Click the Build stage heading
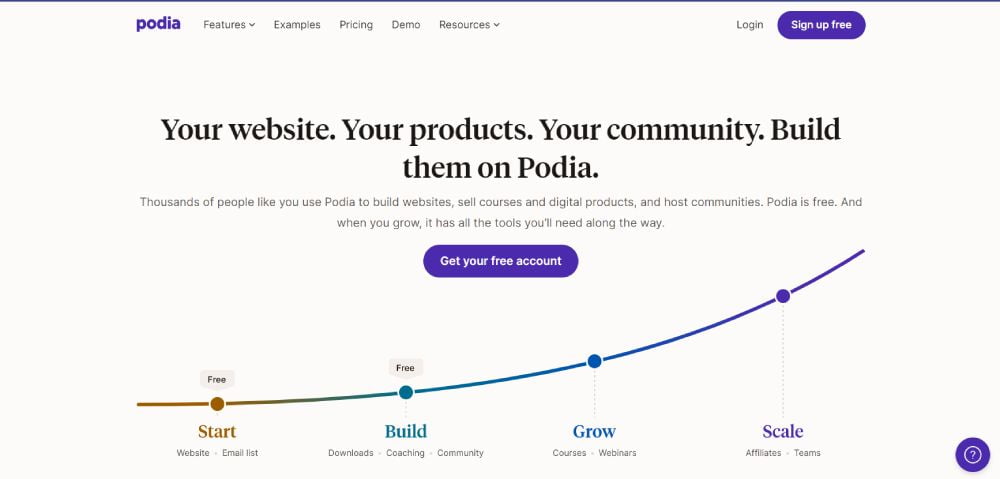This screenshot has width=1000, height=479. coord(406,432)
